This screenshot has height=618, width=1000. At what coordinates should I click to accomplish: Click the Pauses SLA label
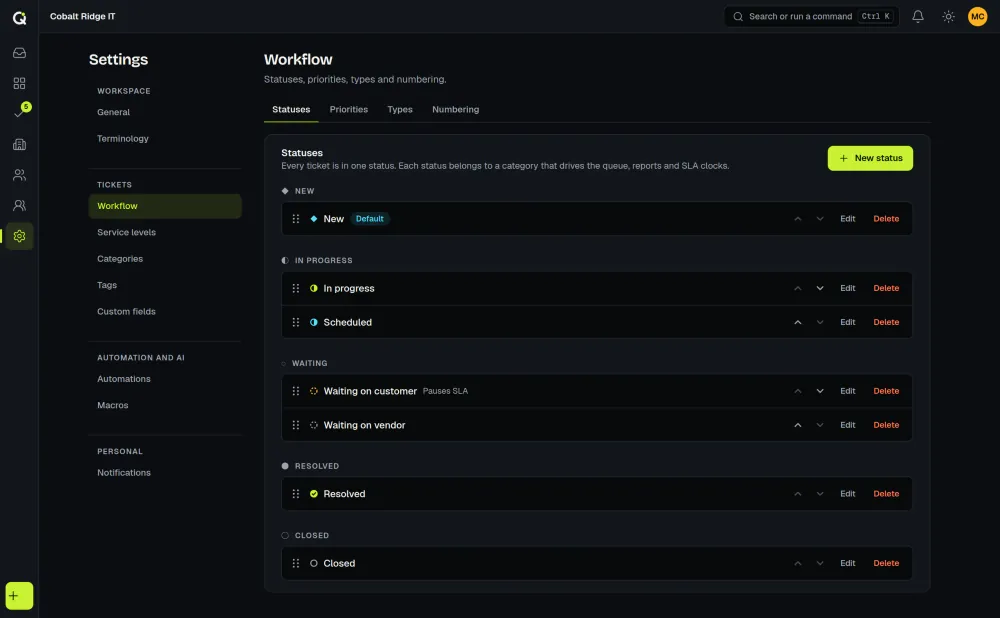445,391
